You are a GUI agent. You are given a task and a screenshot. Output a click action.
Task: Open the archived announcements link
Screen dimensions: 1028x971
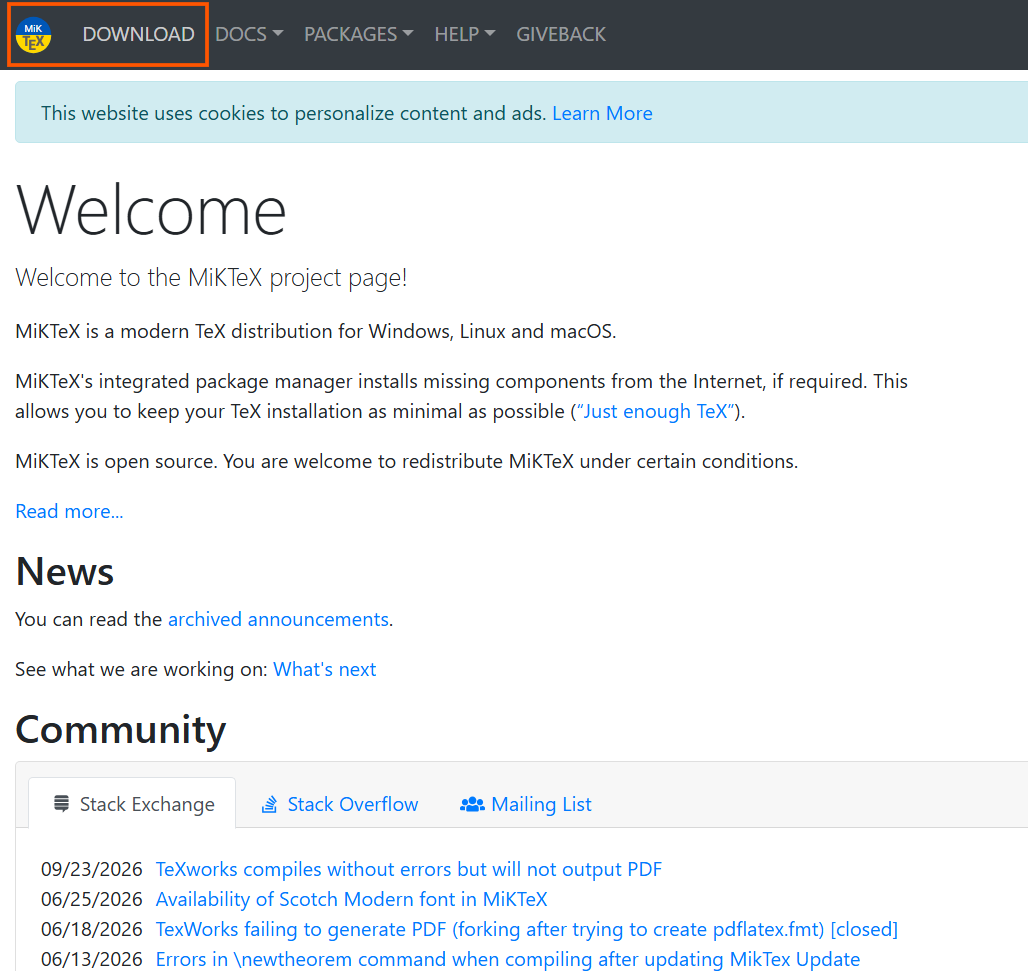click(279, 619)
